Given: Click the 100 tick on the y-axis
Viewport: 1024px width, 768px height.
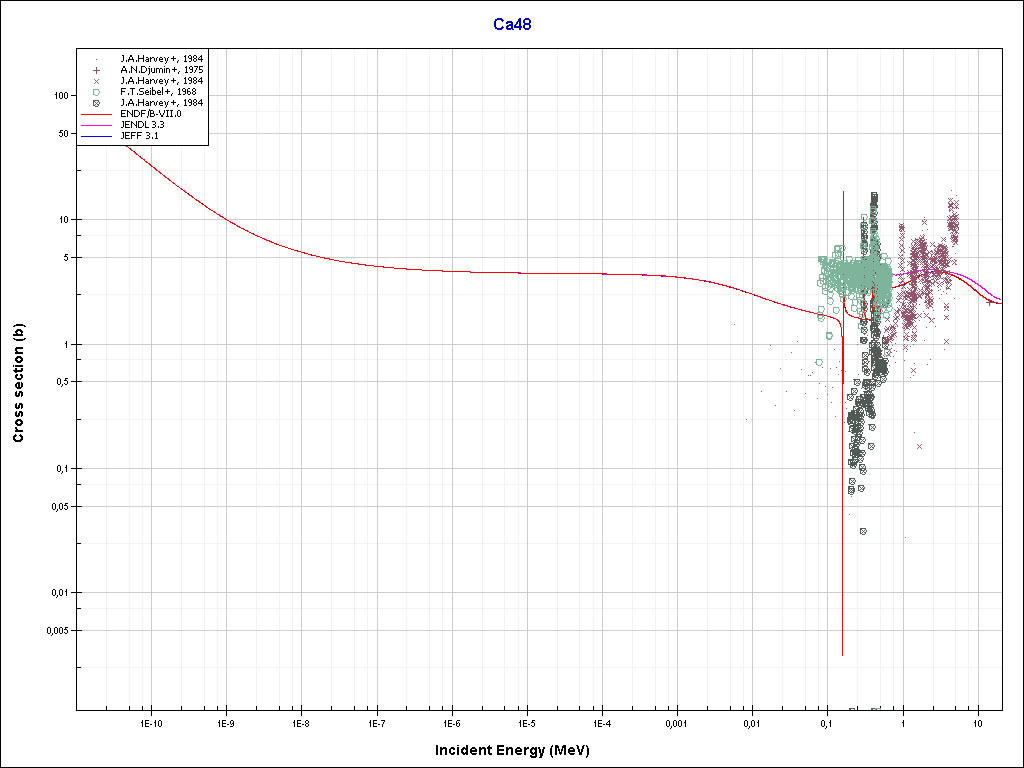Looking at the screenshot, I should 59,96.
